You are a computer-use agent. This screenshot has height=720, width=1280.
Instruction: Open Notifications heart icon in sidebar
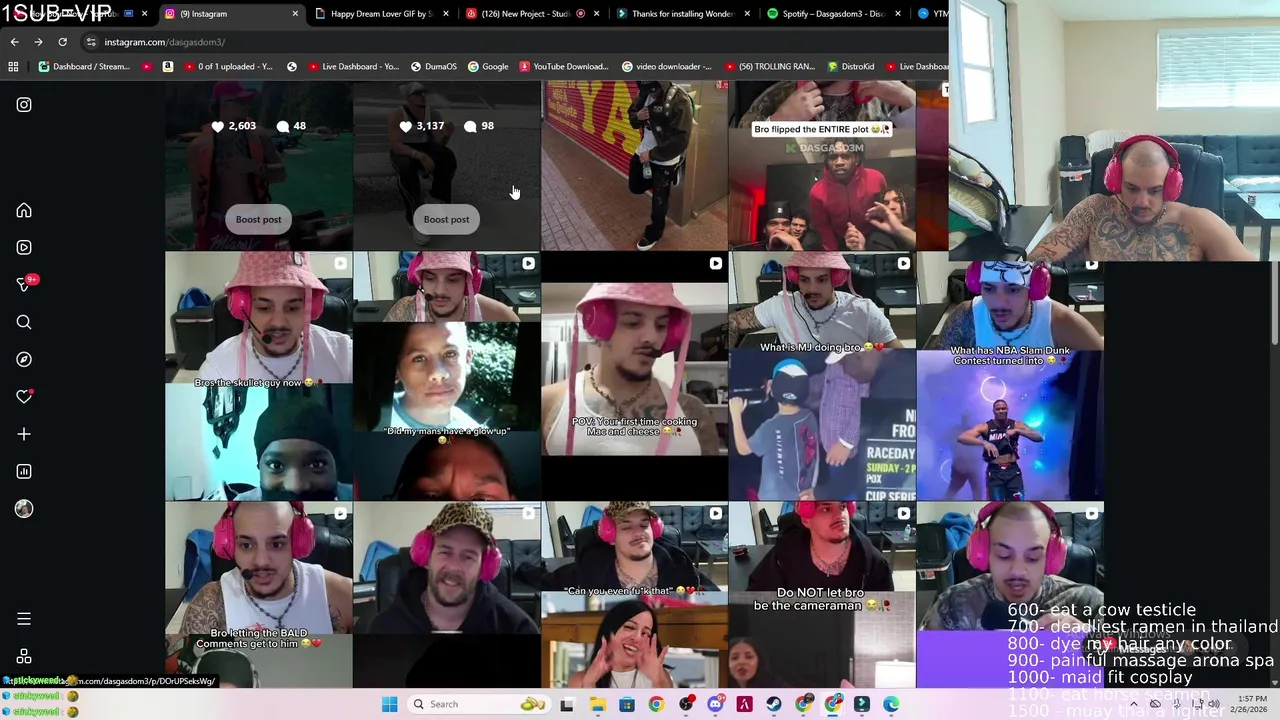(24, 397)
